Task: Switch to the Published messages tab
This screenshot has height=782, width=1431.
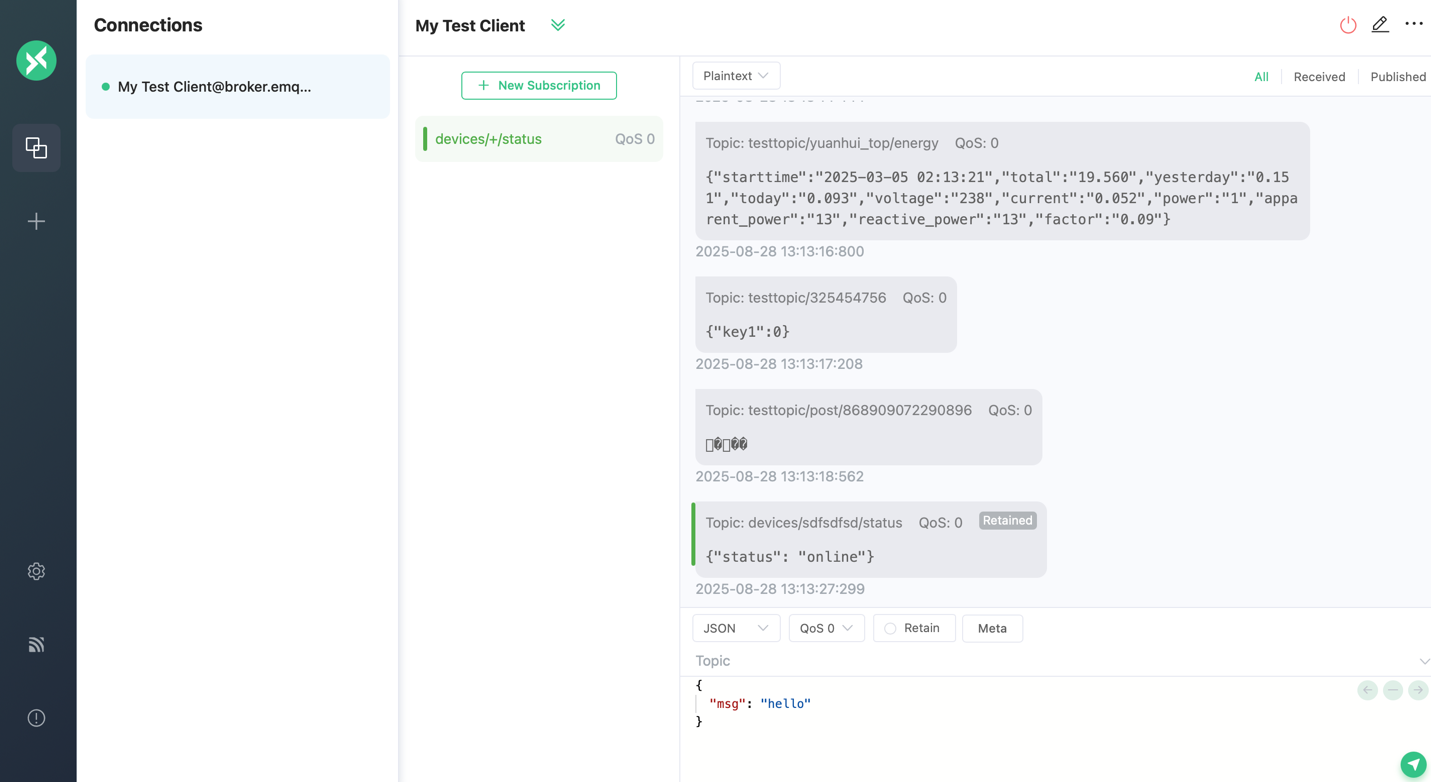Action: pyautogui.click(x=1397, y=77)
